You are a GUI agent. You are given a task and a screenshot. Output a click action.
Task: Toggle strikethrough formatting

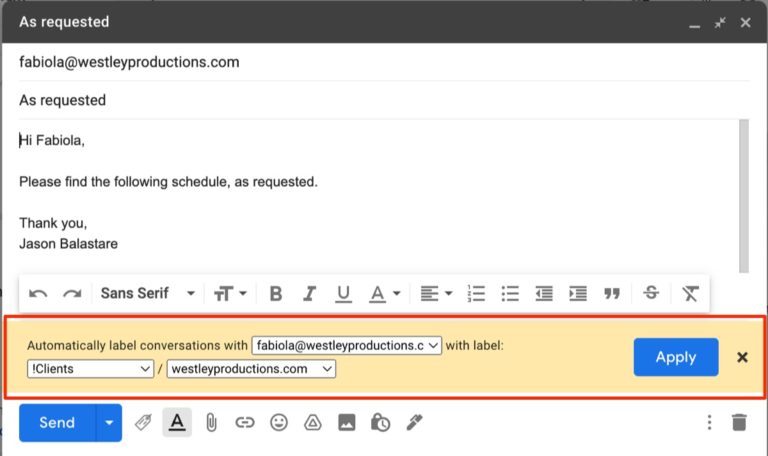tap(651, 293)
